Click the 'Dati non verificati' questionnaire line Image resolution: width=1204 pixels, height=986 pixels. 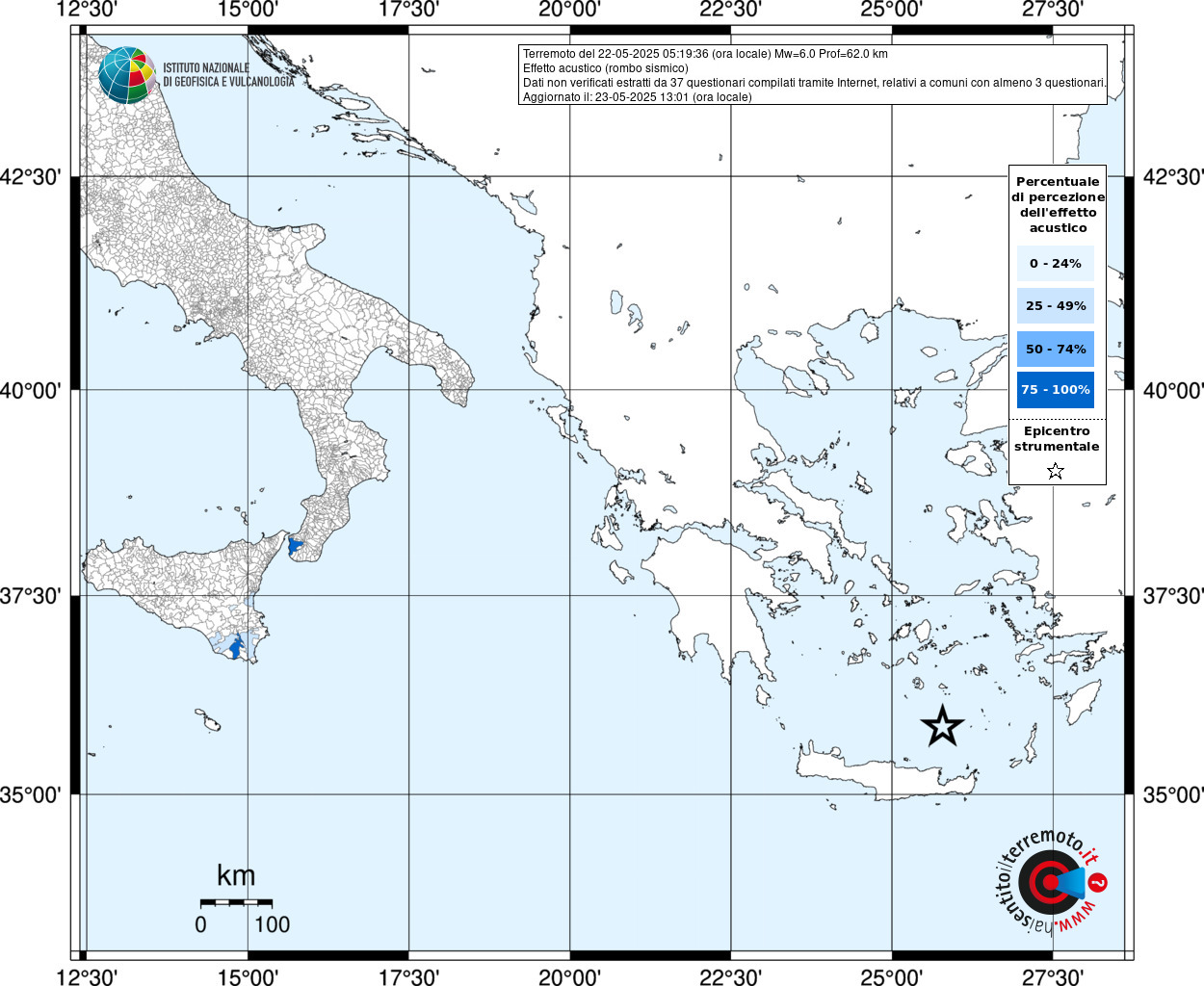(814, 83)
